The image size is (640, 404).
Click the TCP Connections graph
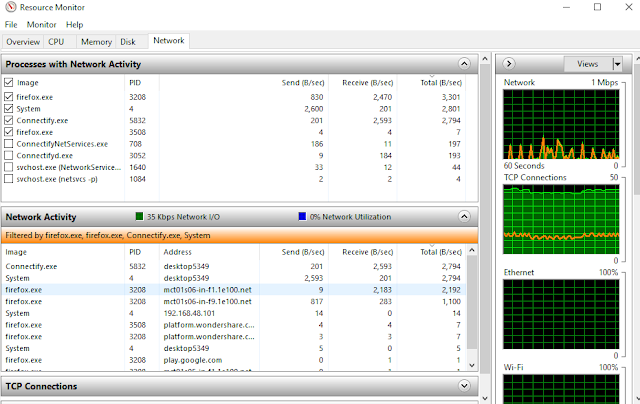pyautogui.click(x=561, y=219)
